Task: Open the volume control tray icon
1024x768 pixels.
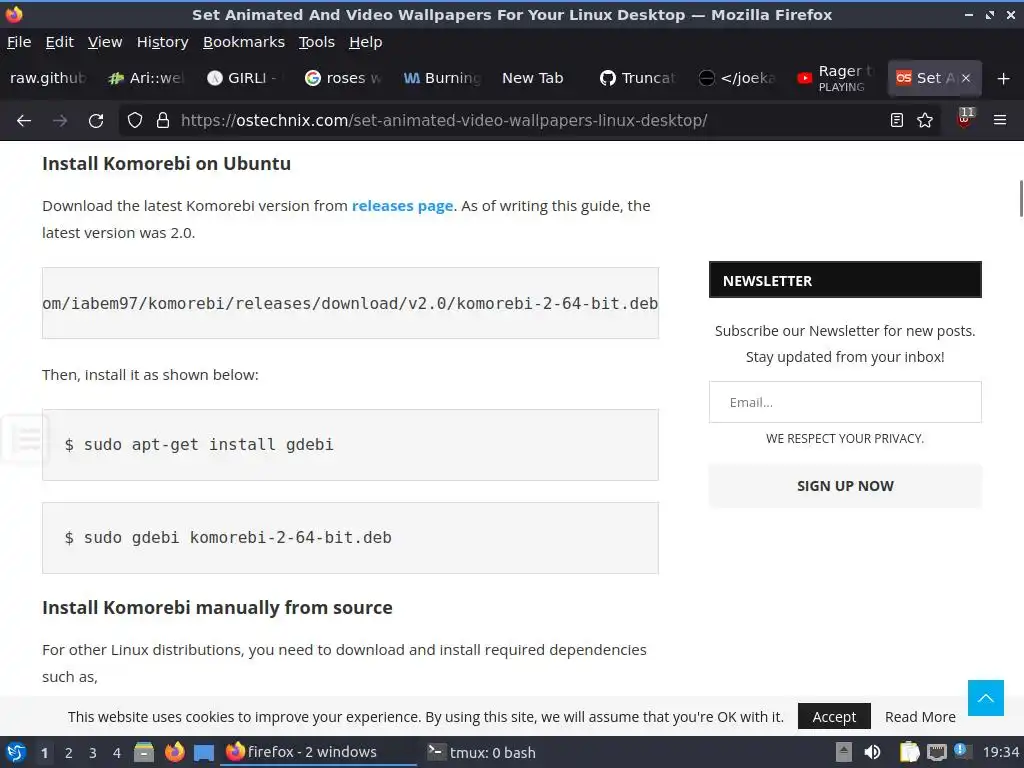Action: coord(872,752)
